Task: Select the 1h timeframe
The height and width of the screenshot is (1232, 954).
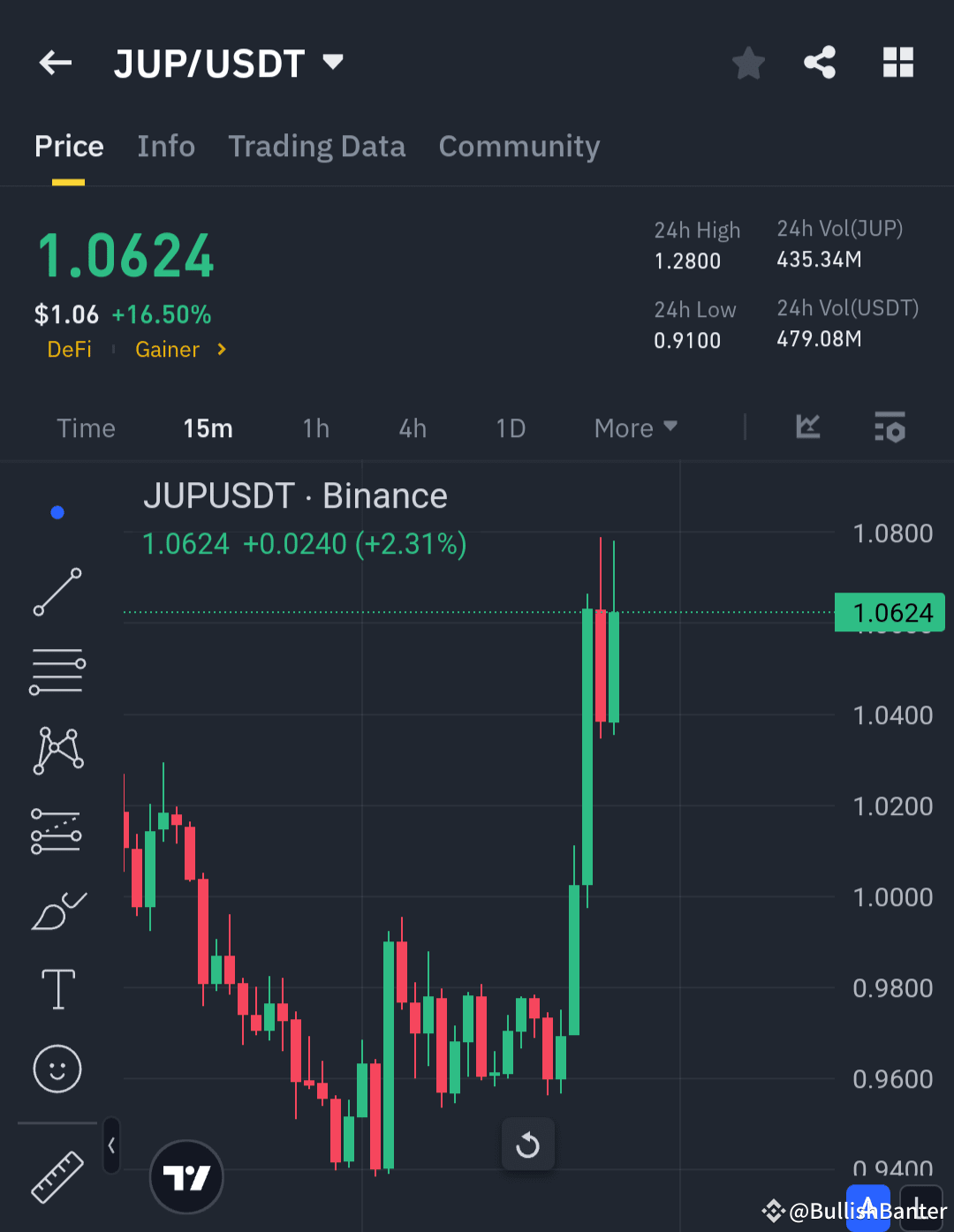Action: [x=315, y=427]
